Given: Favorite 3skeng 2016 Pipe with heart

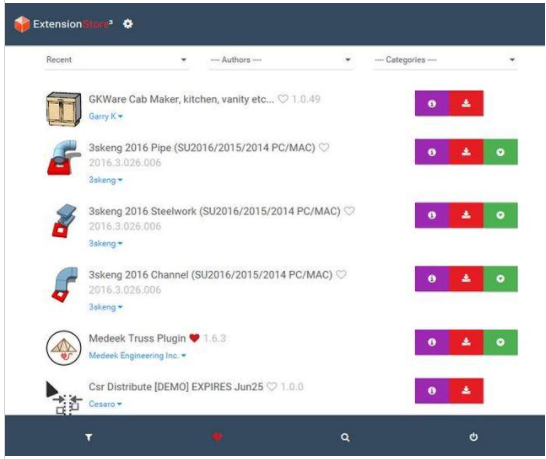Looking at the screenshot, I should tap(324, 147).
